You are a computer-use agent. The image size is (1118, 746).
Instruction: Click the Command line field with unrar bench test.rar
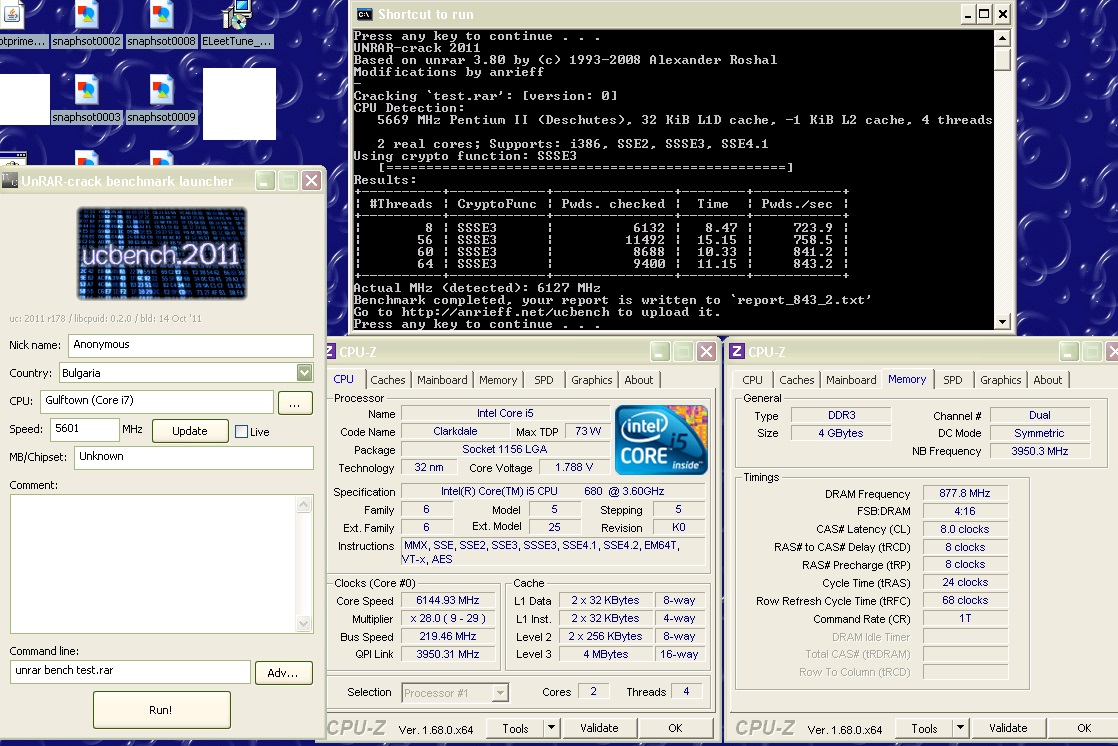[x=130, y=671]
